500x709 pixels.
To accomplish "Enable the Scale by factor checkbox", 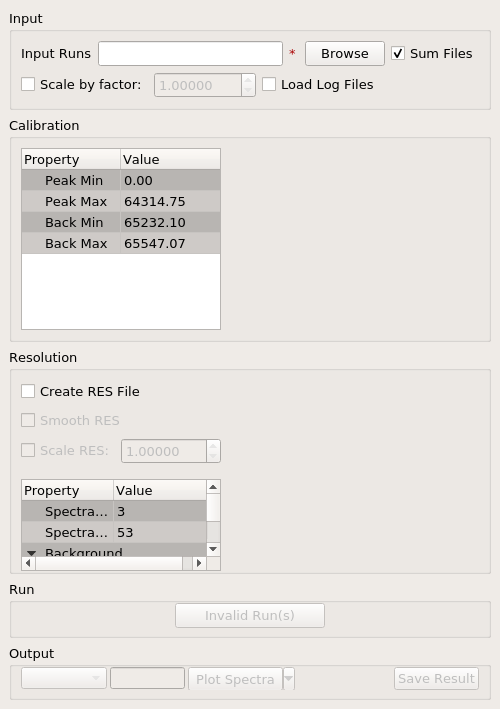I will click(x=28, y=84).
